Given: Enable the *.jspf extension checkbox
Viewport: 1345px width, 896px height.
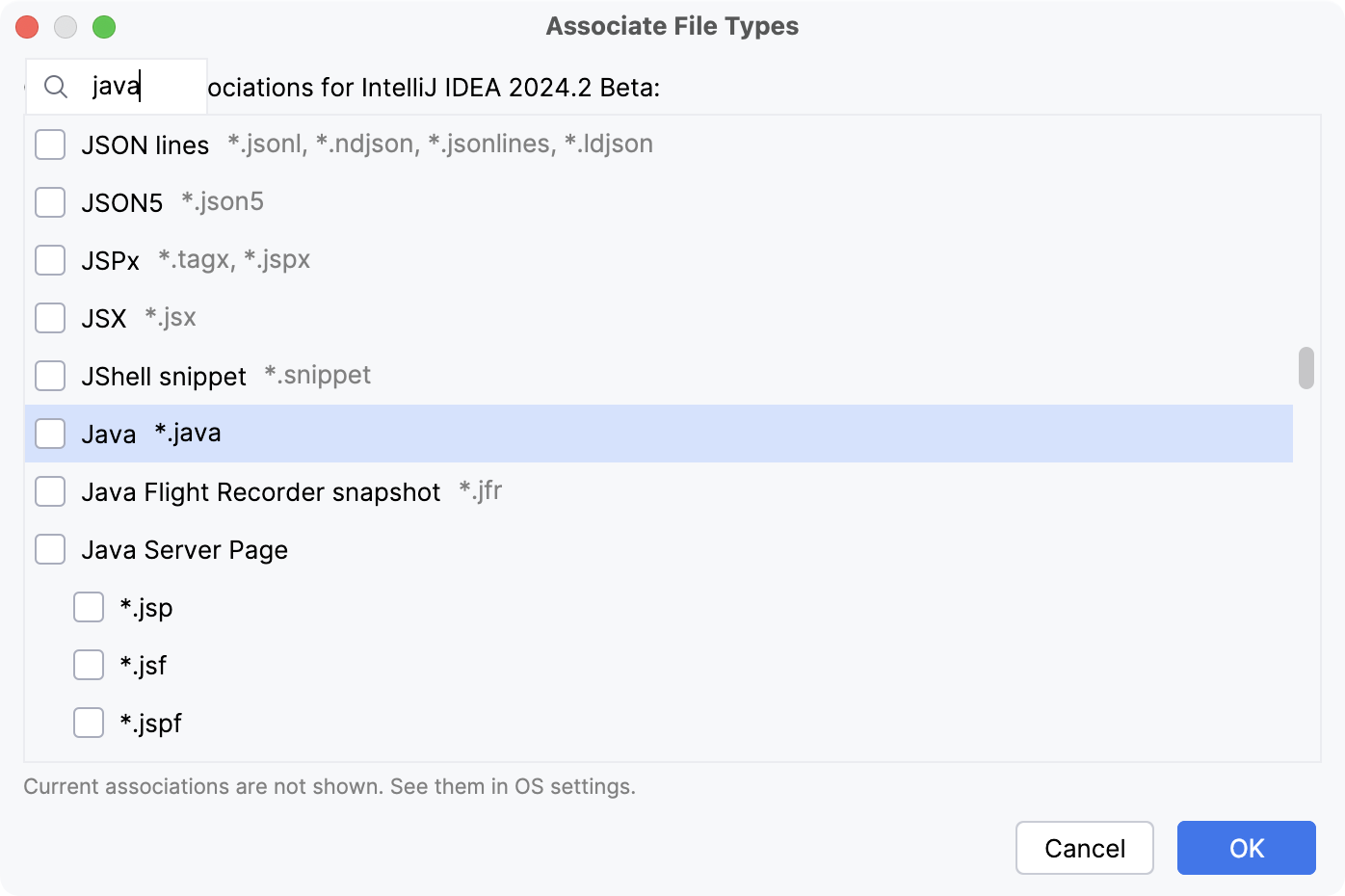Looking at the screenshot, I should click(89, 723).
